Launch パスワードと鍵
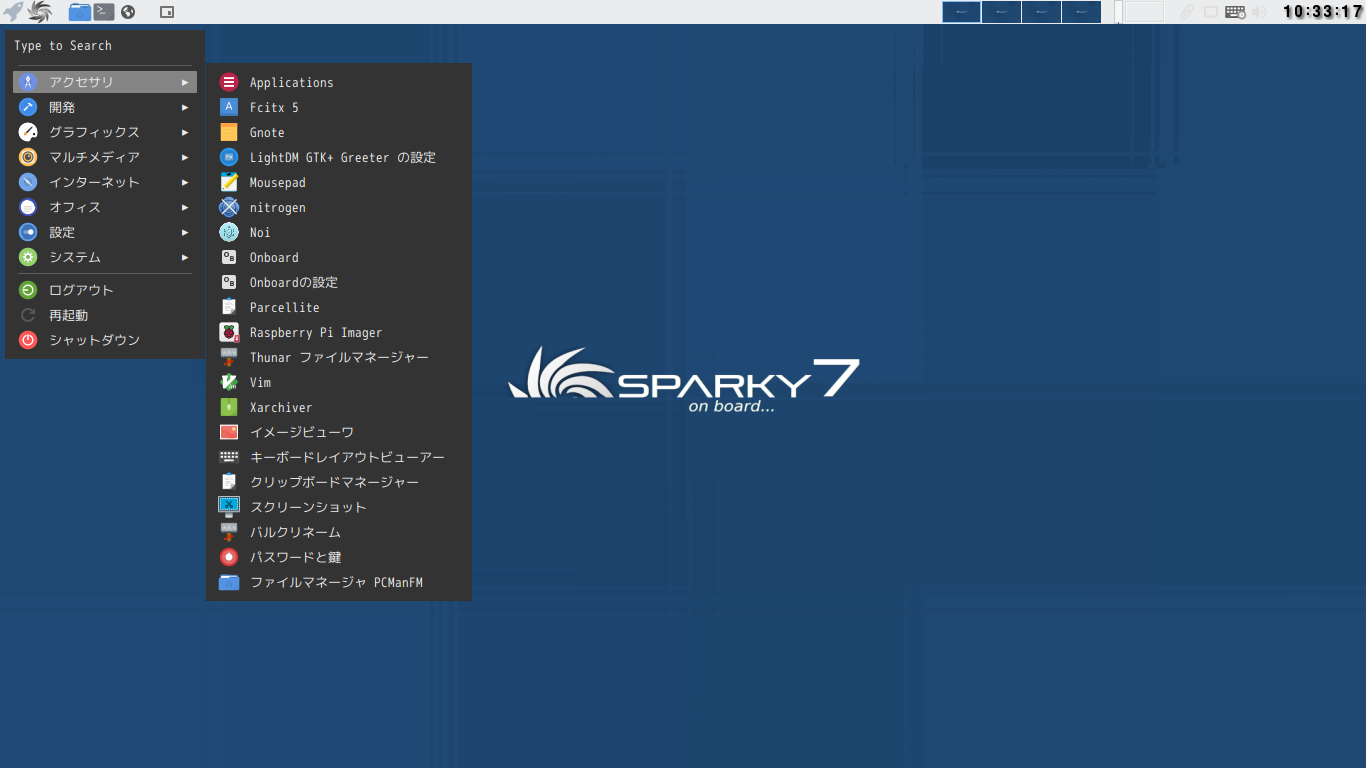Screen dimensions: 1366x768 [x=338, y=557]
